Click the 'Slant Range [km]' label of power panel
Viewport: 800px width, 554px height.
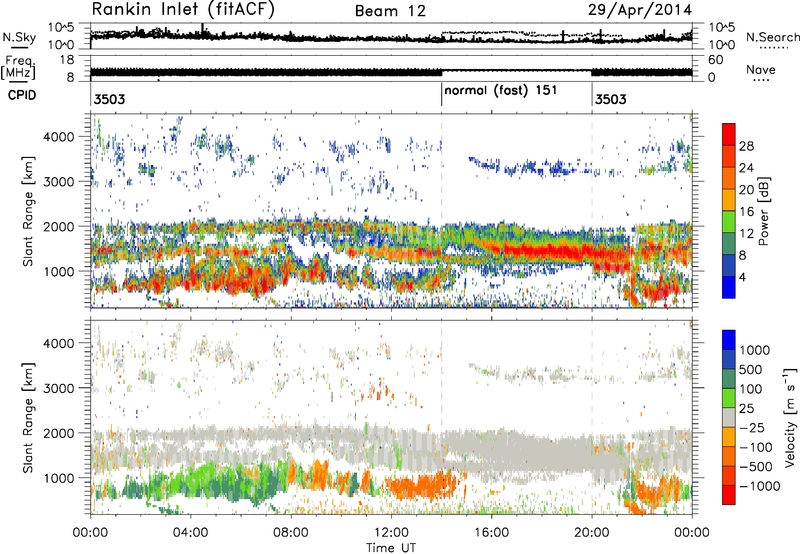pos(28,211)
